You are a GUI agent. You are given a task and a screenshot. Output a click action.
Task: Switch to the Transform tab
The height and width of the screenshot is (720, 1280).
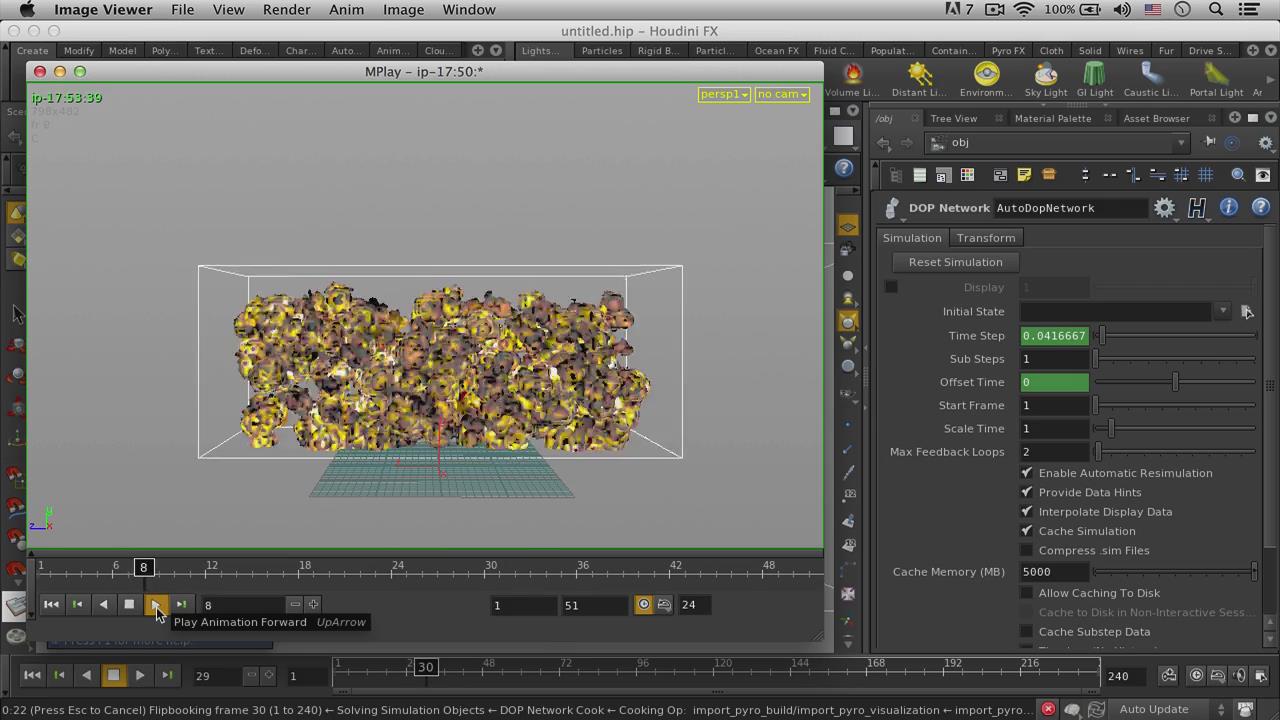click(x=985, y=238)
